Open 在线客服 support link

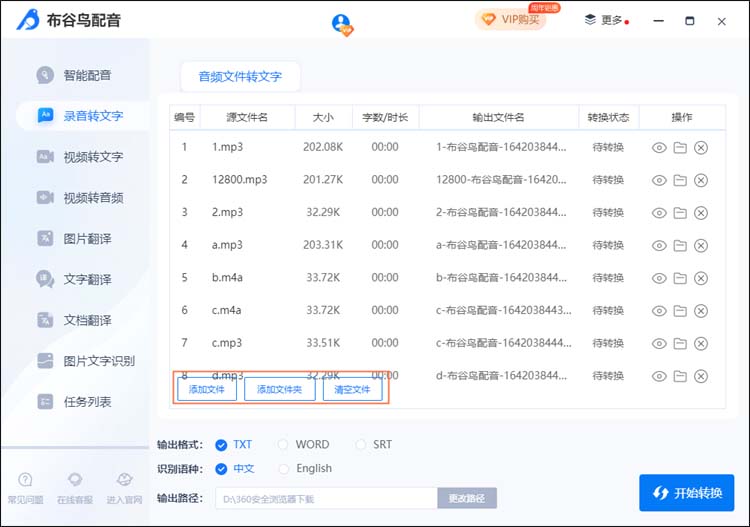[x=75, y=488]
